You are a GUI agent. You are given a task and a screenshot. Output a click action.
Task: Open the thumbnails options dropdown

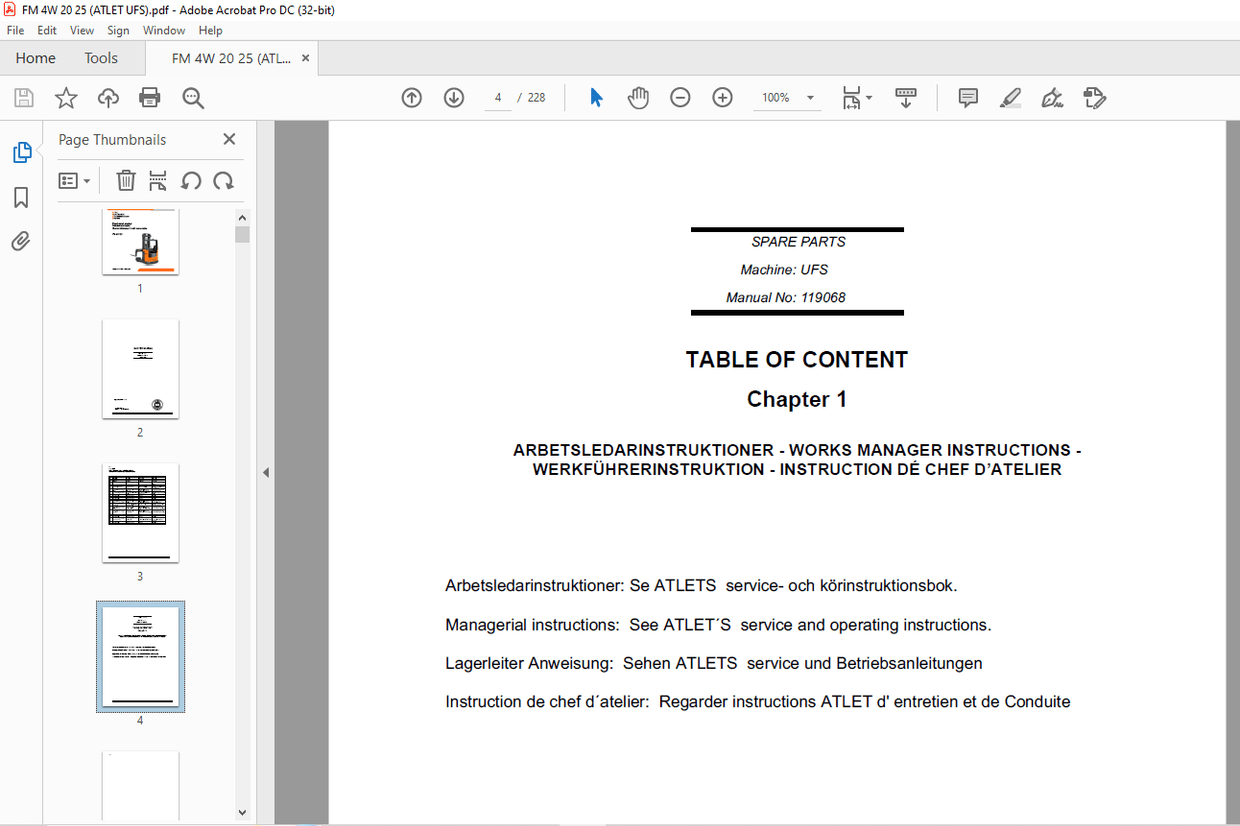(x=75, y=180)
